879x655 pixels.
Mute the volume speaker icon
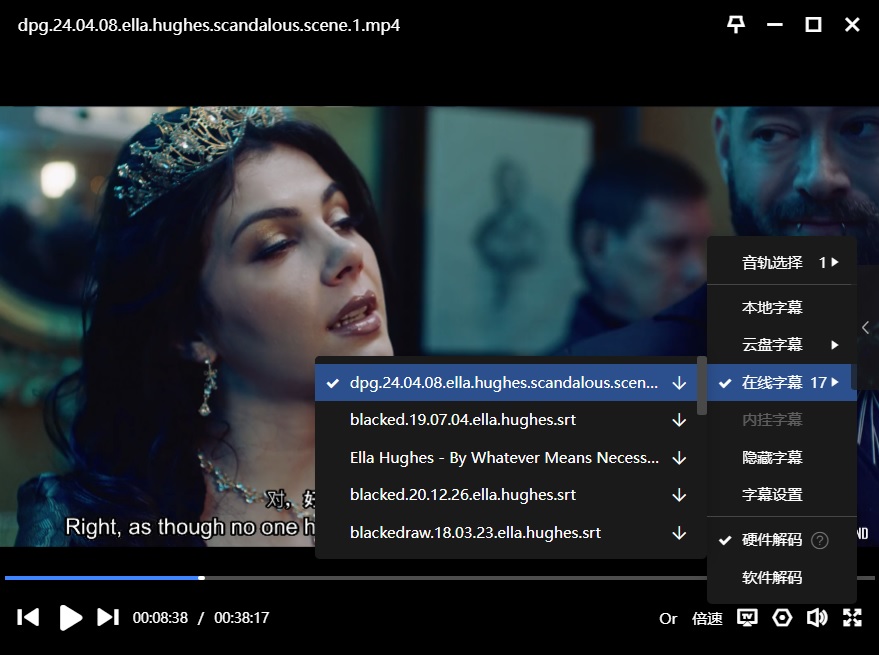click(x=817, y=618)
